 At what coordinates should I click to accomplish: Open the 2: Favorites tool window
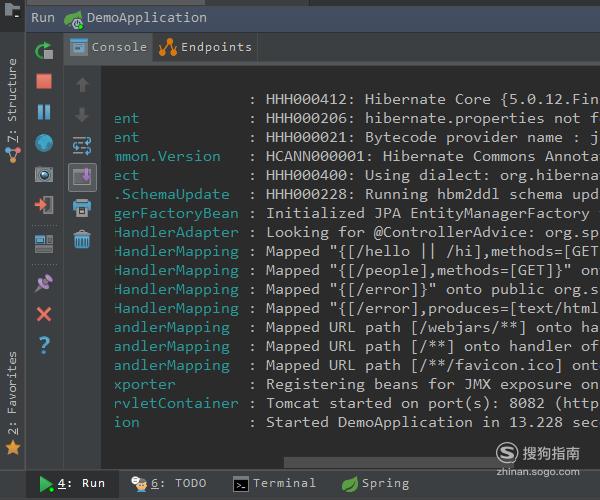point(13,404)
